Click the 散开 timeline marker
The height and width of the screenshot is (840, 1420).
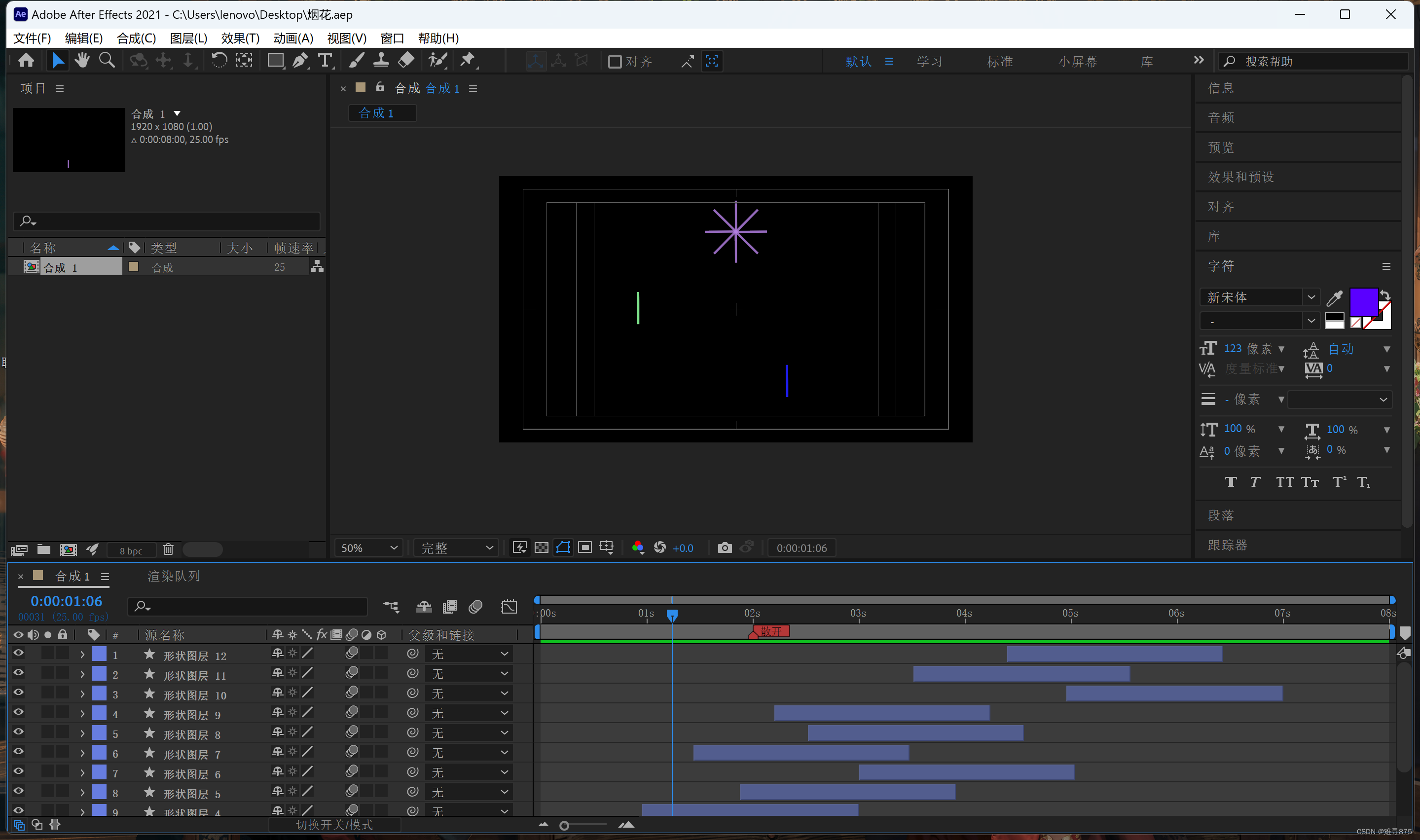click(x=770, y=631)
